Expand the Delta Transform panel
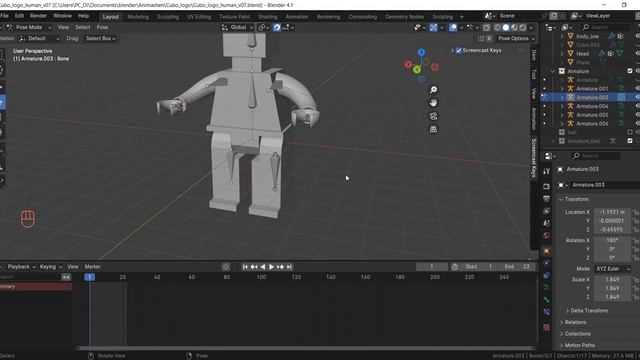Viewport: 640px width, 360px height. click(589, 311)
